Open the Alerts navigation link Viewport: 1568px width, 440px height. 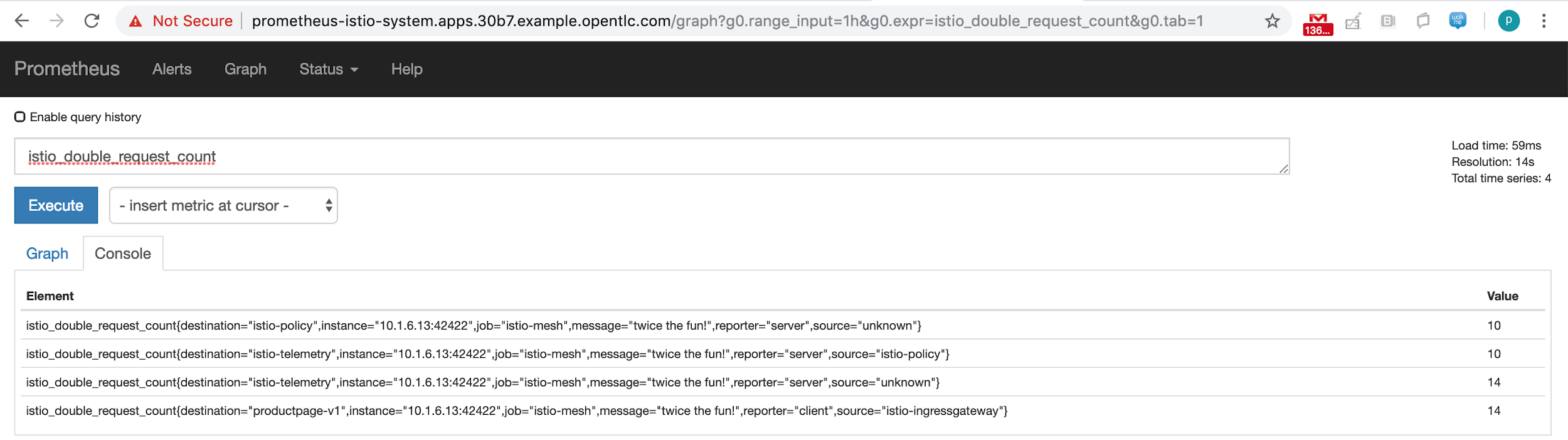coord(172,69)
